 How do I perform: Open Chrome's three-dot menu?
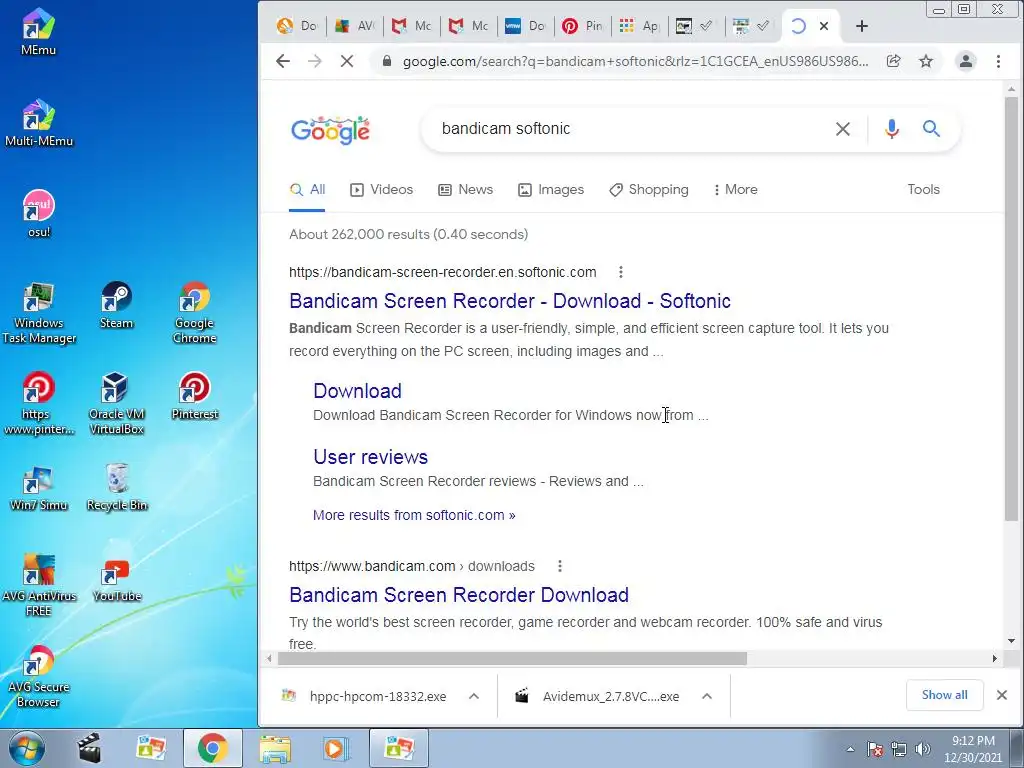(998, 61)
